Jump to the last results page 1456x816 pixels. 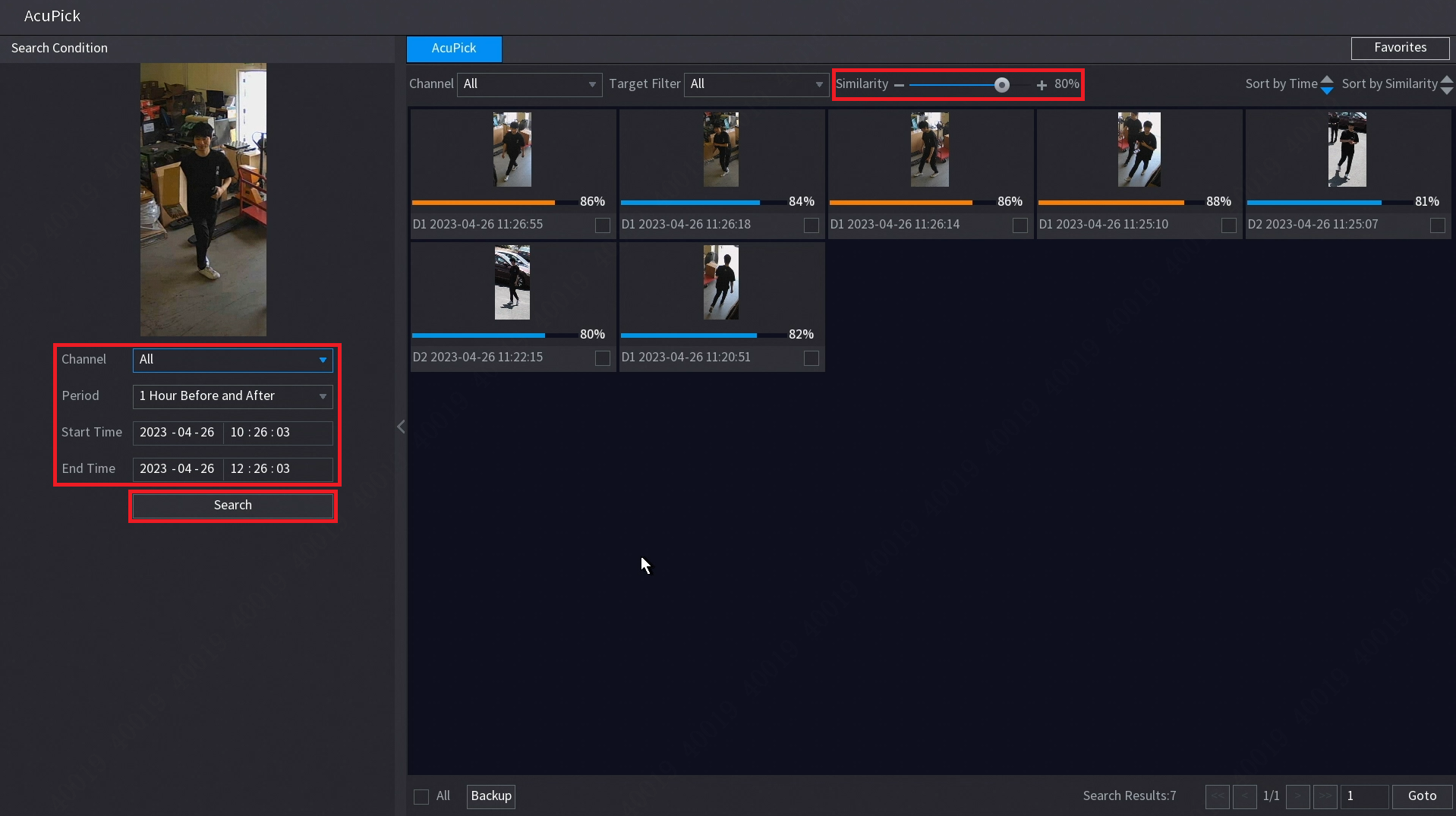pos(1325,796)
